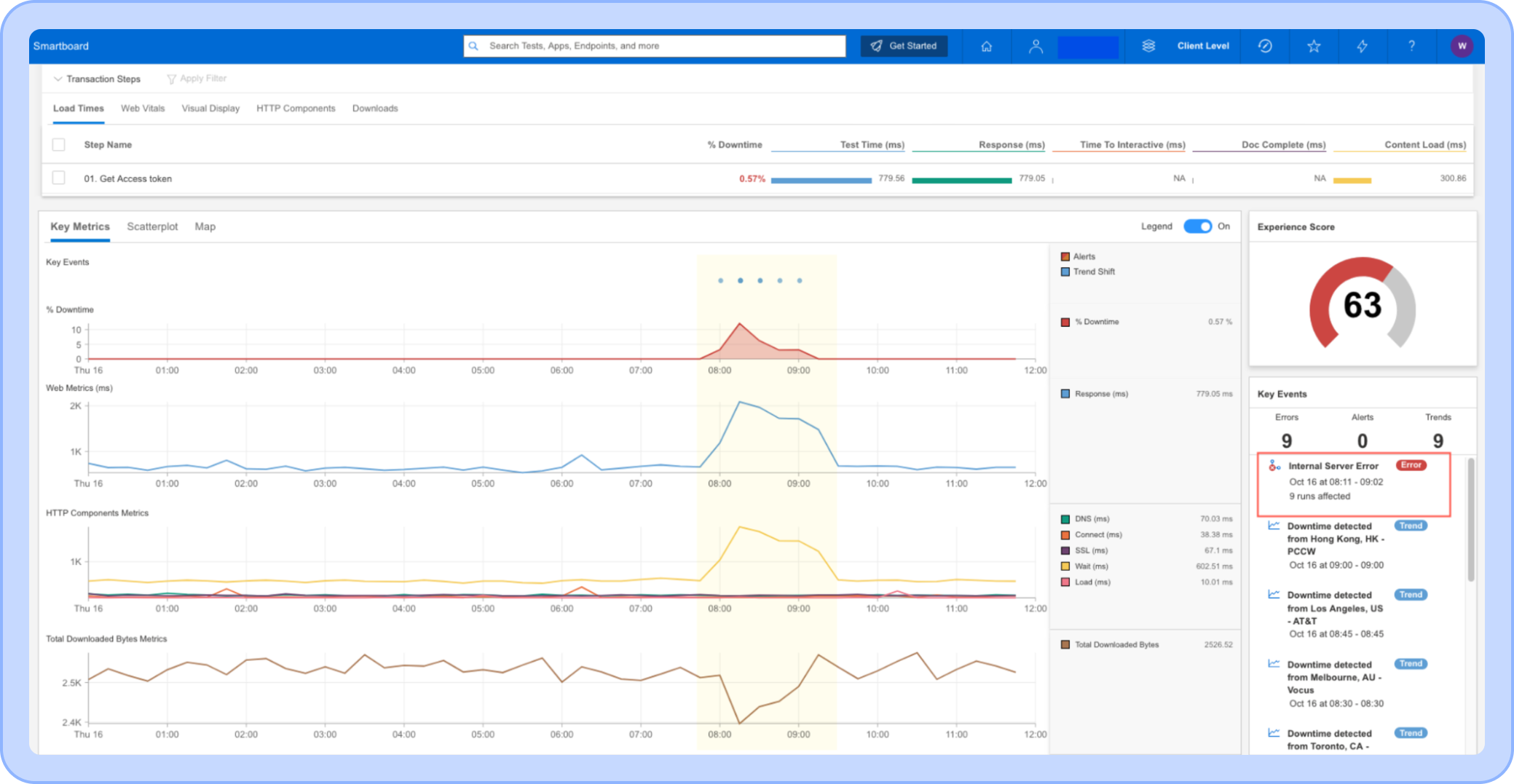This screenshot has height=784, width=1514.
Task: Open the Client Level dropdown
Action: (1203, 46)
